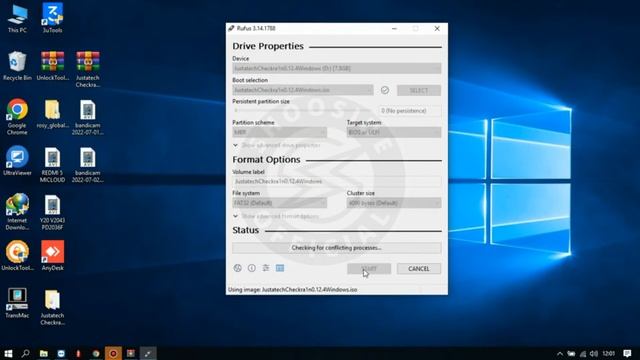Click the START button

tap(369, 269)
